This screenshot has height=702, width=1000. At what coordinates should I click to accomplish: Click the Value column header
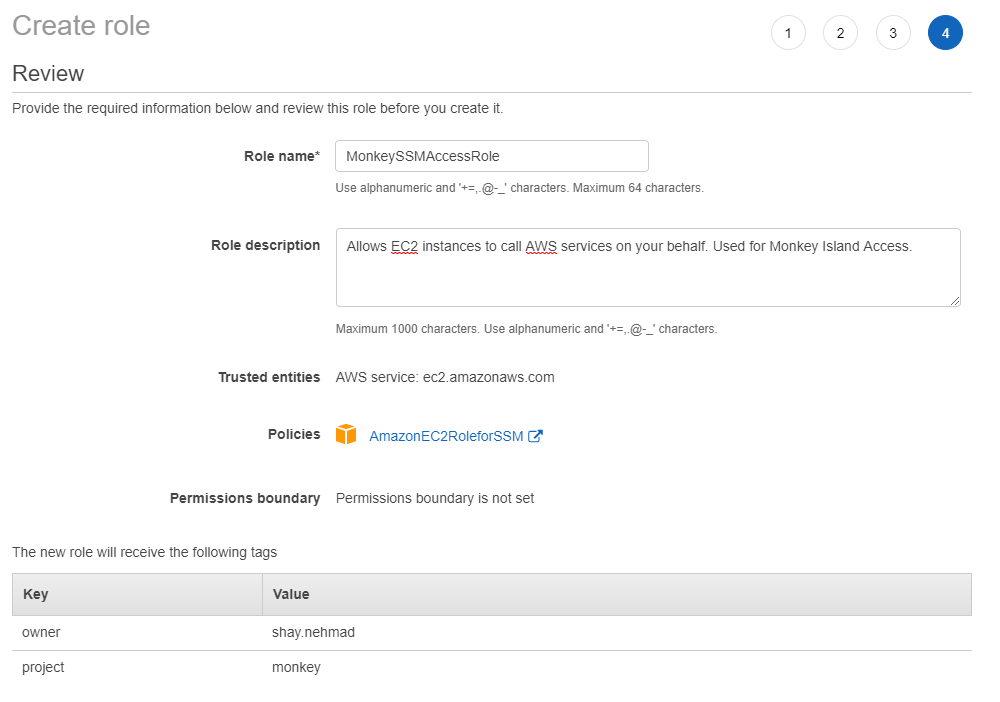(x=291, y=594)
